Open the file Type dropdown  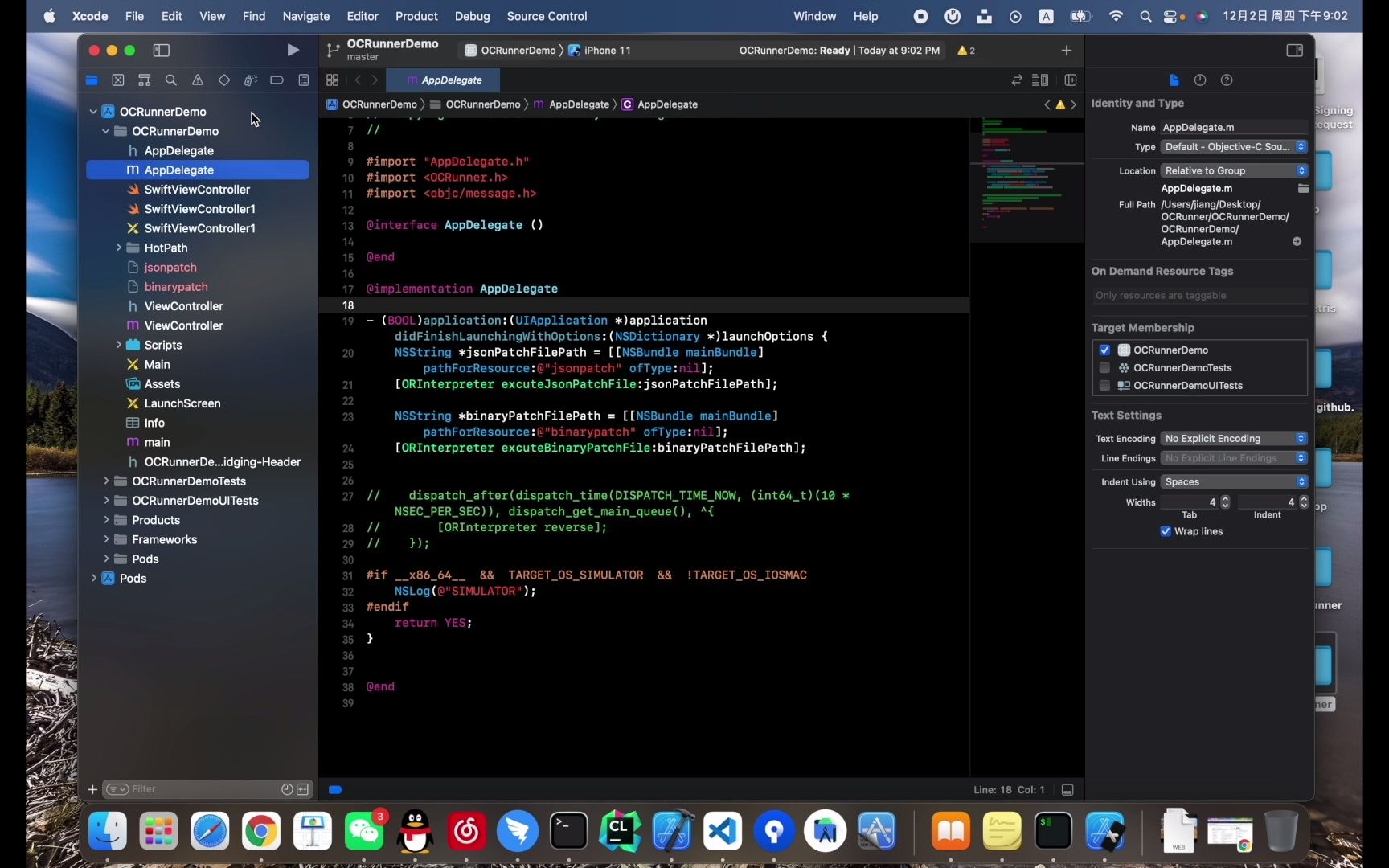(x=1234, y=147)
